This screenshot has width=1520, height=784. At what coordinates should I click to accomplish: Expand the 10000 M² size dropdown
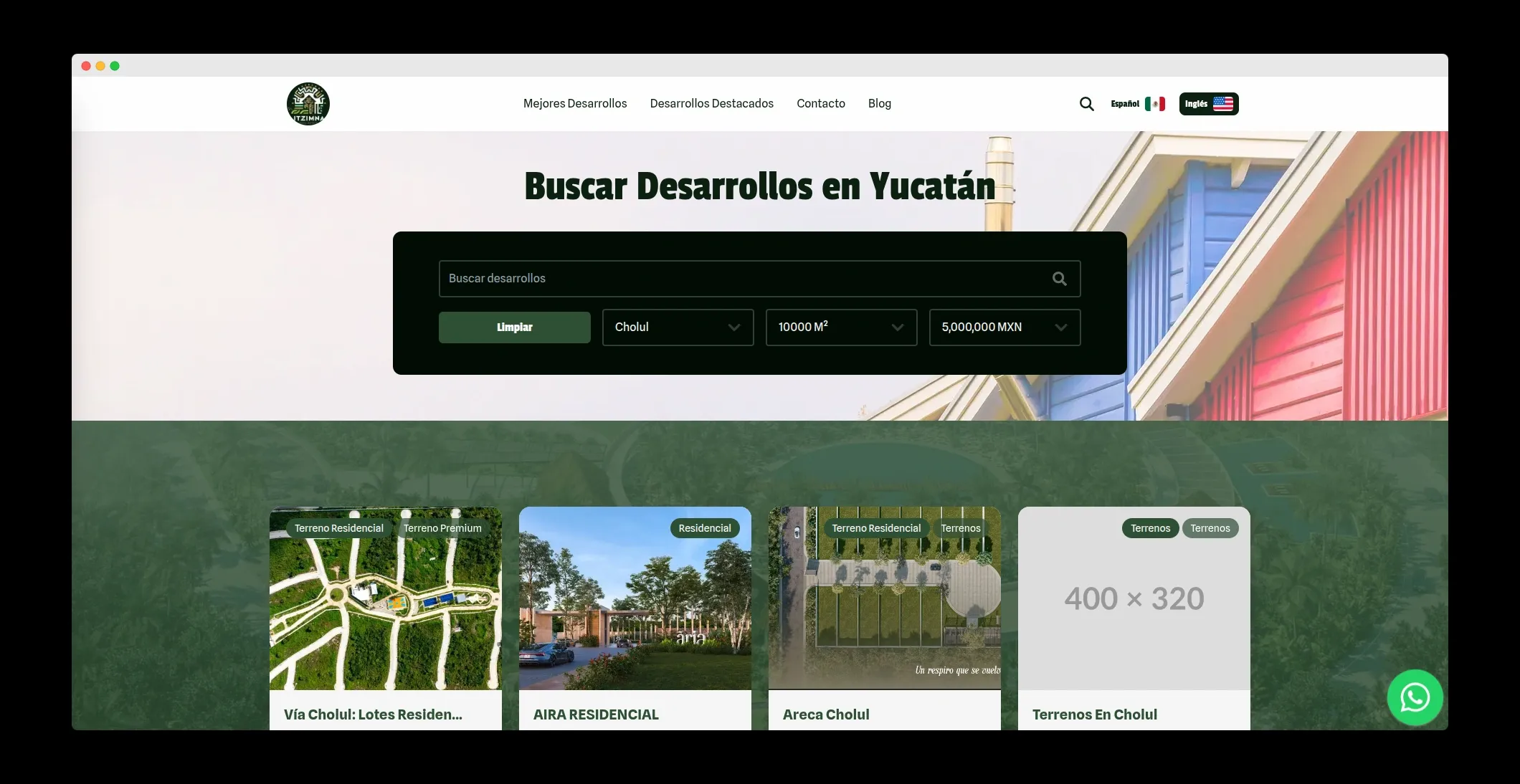point(841,328)
